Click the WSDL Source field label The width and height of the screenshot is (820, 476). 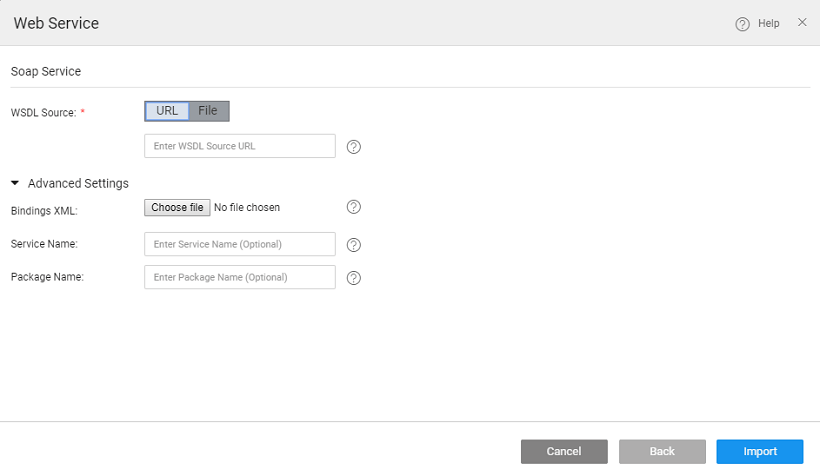tap(43, 113)
